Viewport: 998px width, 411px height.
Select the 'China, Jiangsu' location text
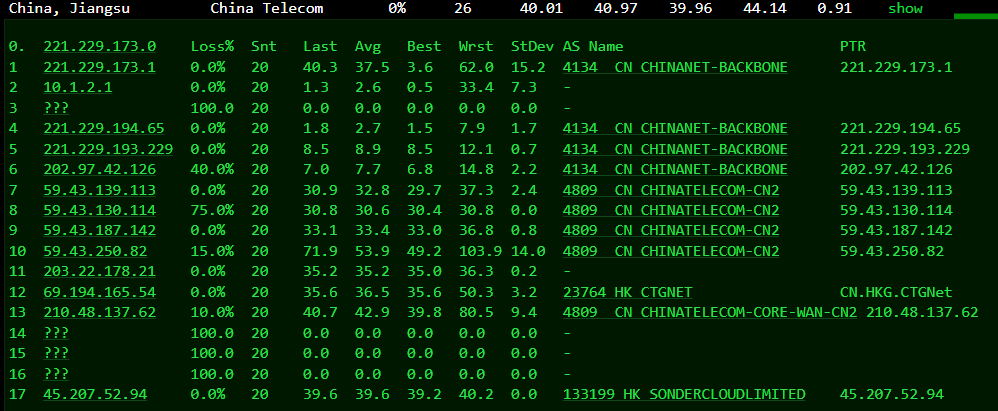69,8
